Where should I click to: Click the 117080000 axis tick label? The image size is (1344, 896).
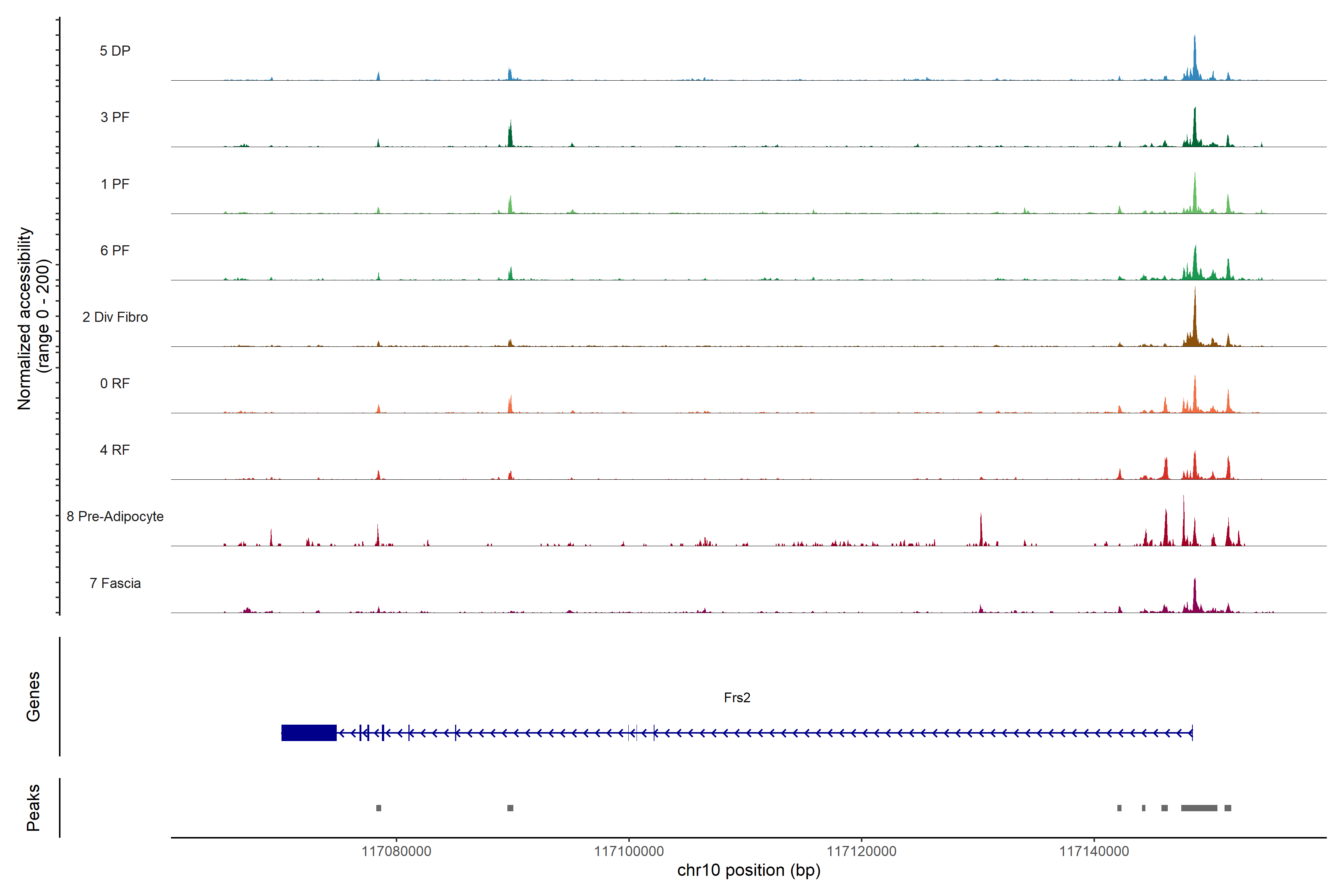tap(396, 852)
